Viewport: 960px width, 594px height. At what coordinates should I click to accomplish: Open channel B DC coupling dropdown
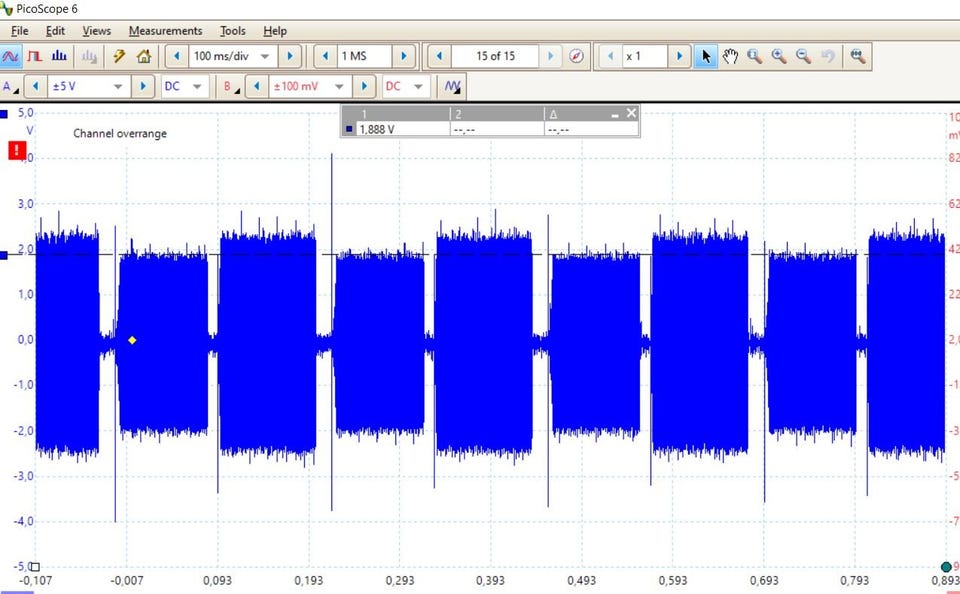(x=418, y=87)
